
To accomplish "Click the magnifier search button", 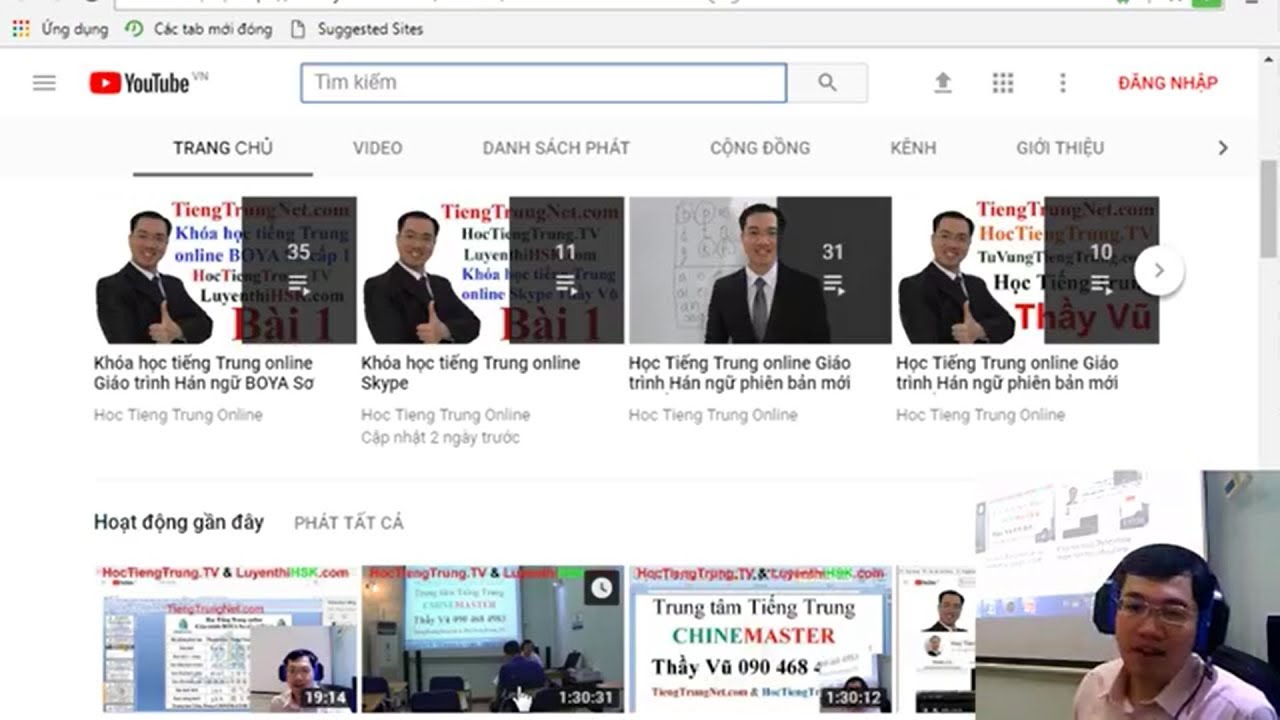I will [x=827, y=83].
